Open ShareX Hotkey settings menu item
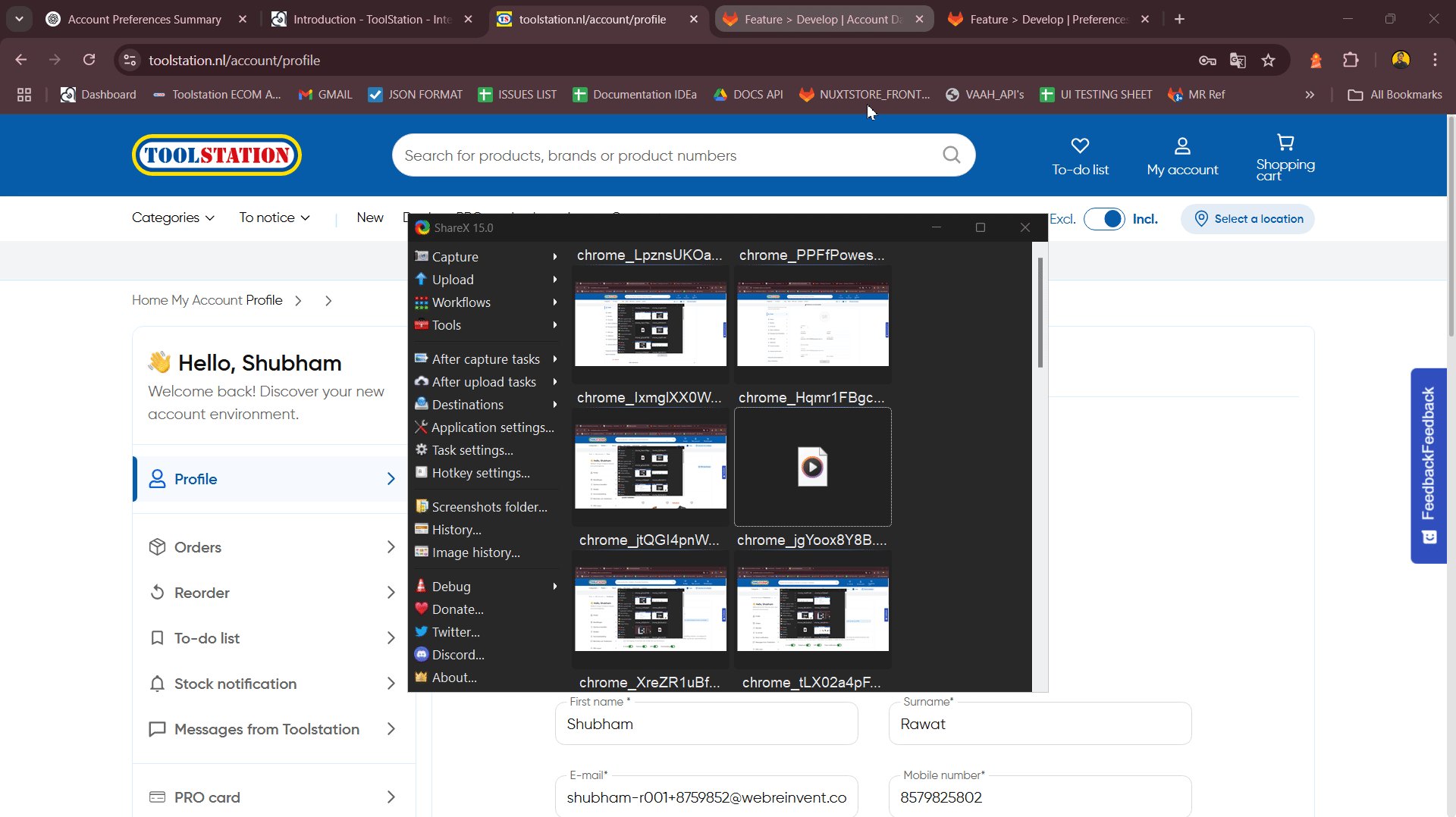This screenshot has width=1456, height=817. tap(481, 473)
